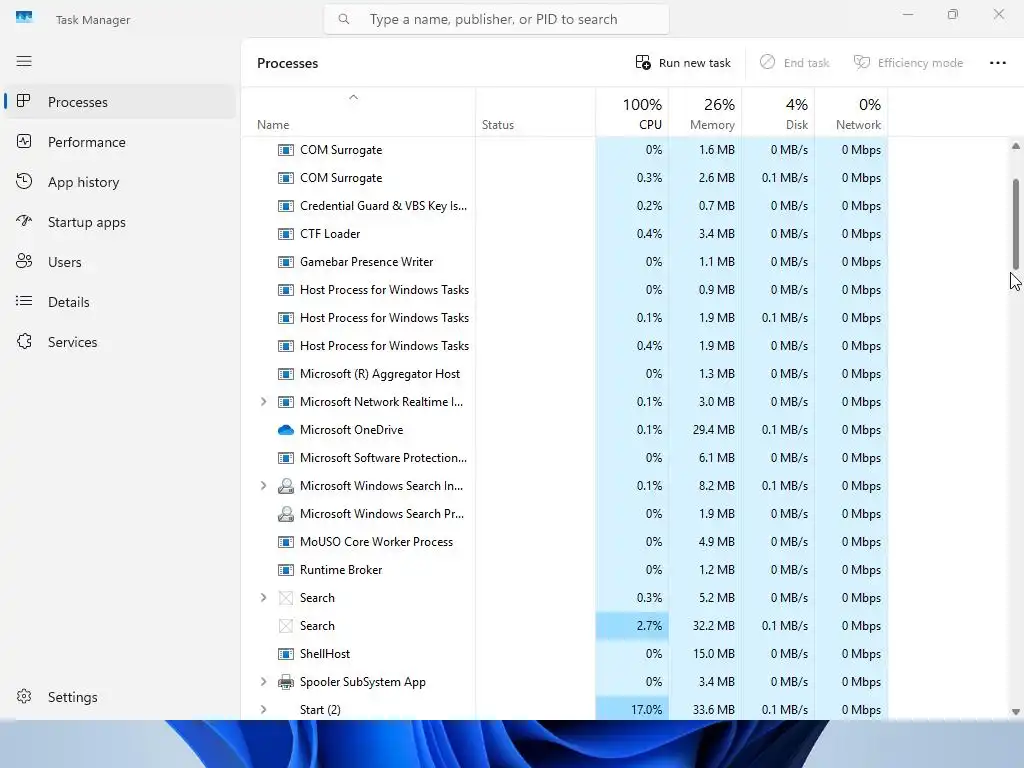Click the Runtime Broker process icon
This screenshot has height=768, width=1024.
click(285, 569)
